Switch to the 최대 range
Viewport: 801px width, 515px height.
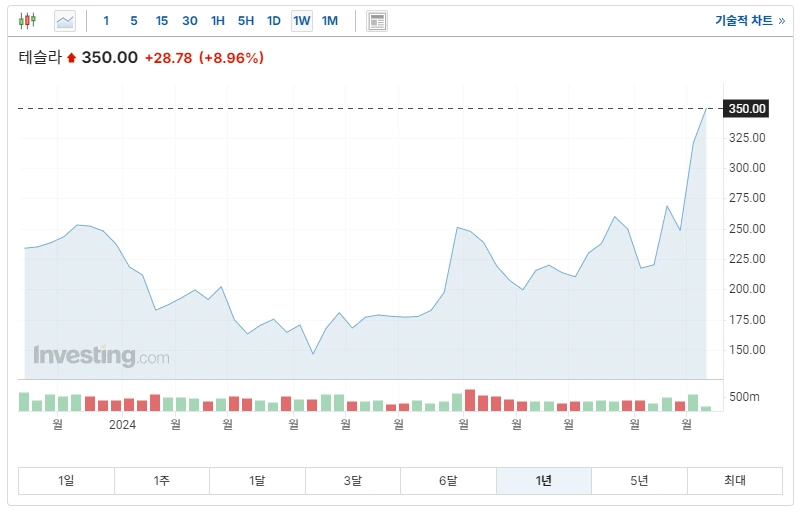(735, 481)
